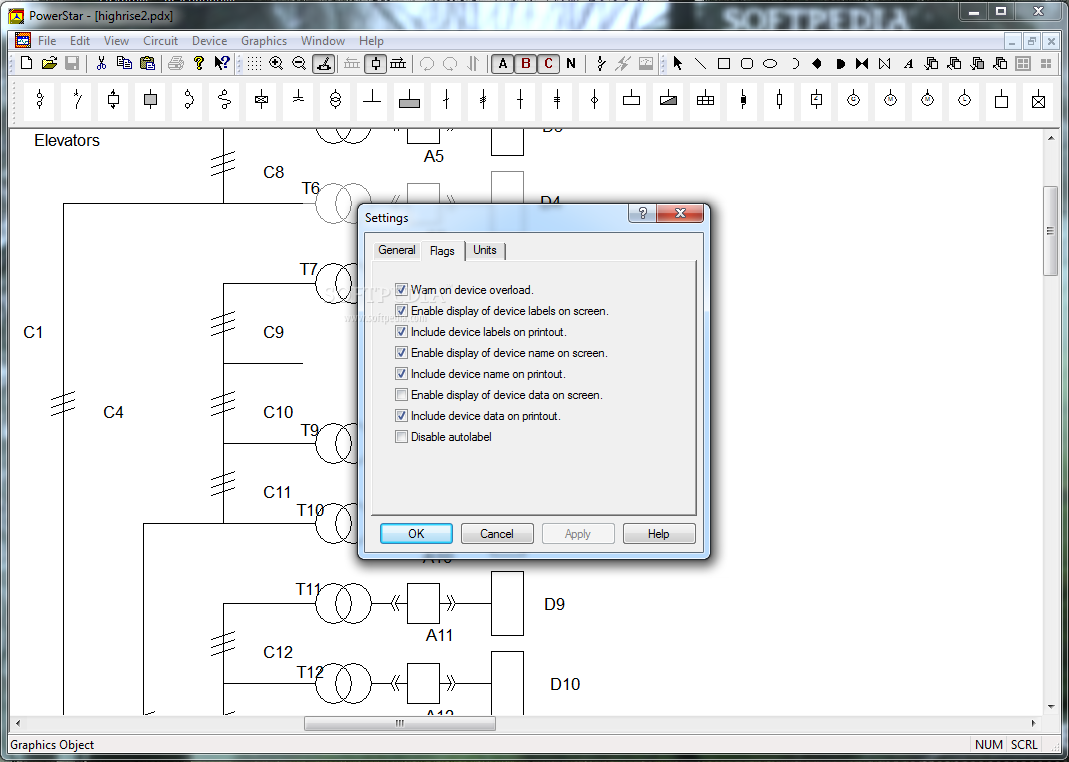
Task: Toggle phase B button
Action: [526, 63]
